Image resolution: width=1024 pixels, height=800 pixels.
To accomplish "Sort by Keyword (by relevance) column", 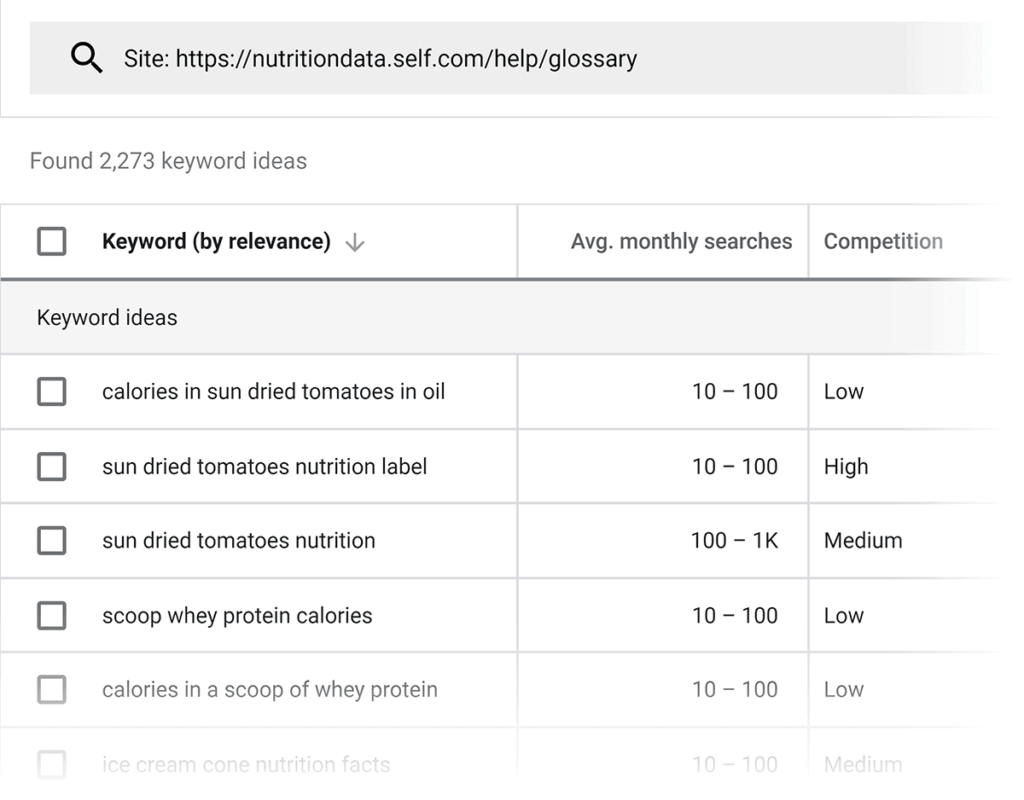I will pyautogui.click(x=216, y=242).
